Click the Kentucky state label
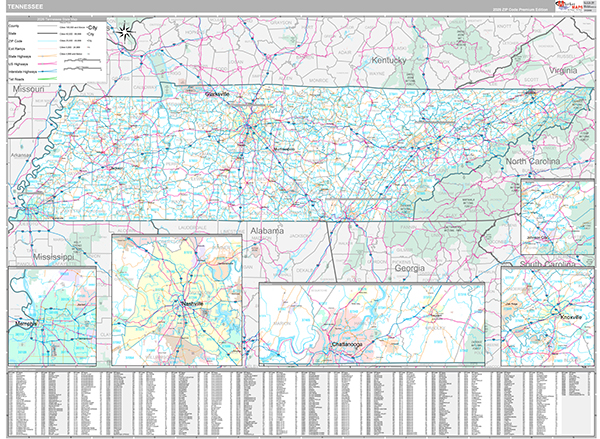600x439 pixels. [x=388, y=60]
